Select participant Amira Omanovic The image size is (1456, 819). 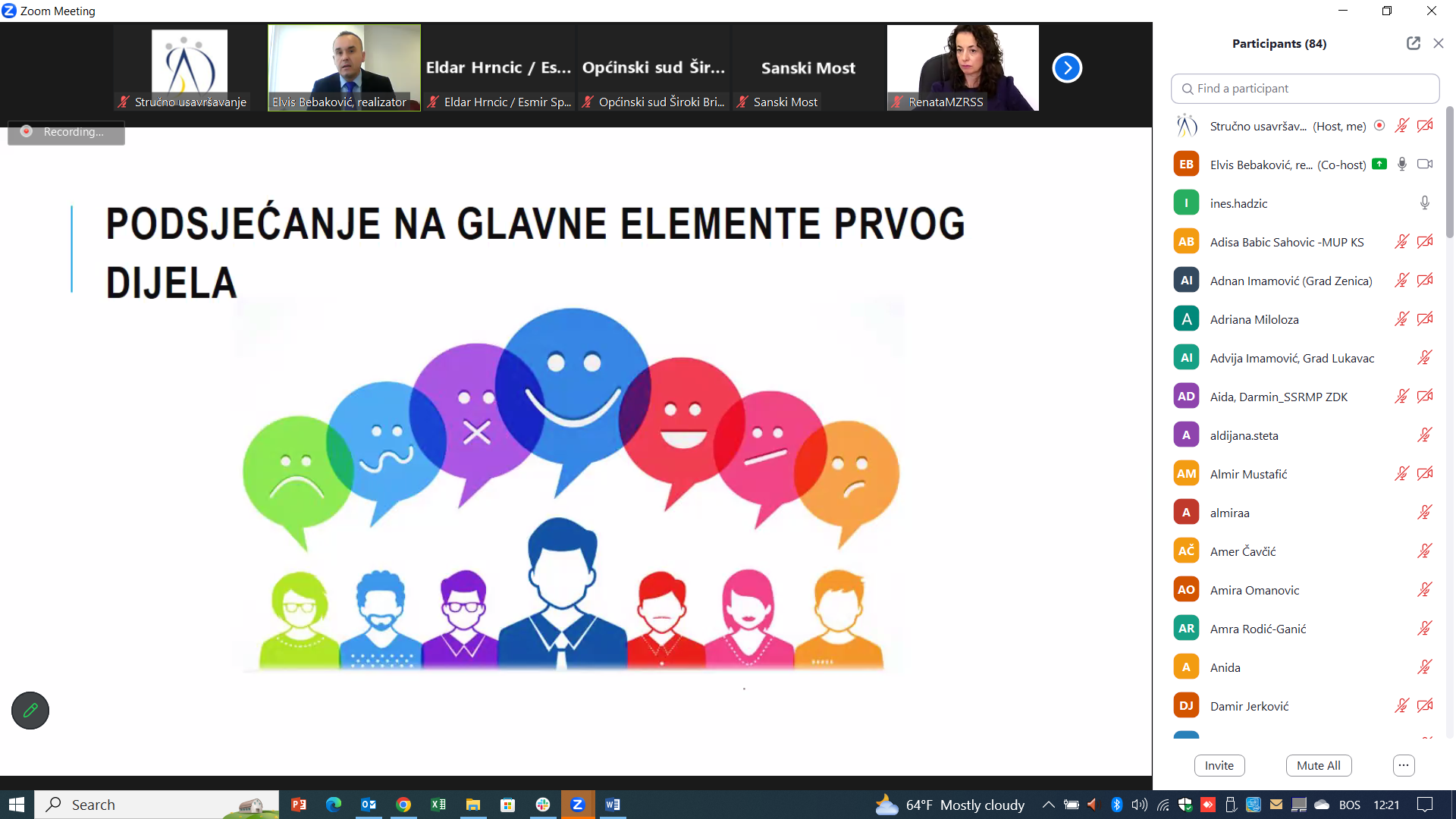pos(1303,589)
